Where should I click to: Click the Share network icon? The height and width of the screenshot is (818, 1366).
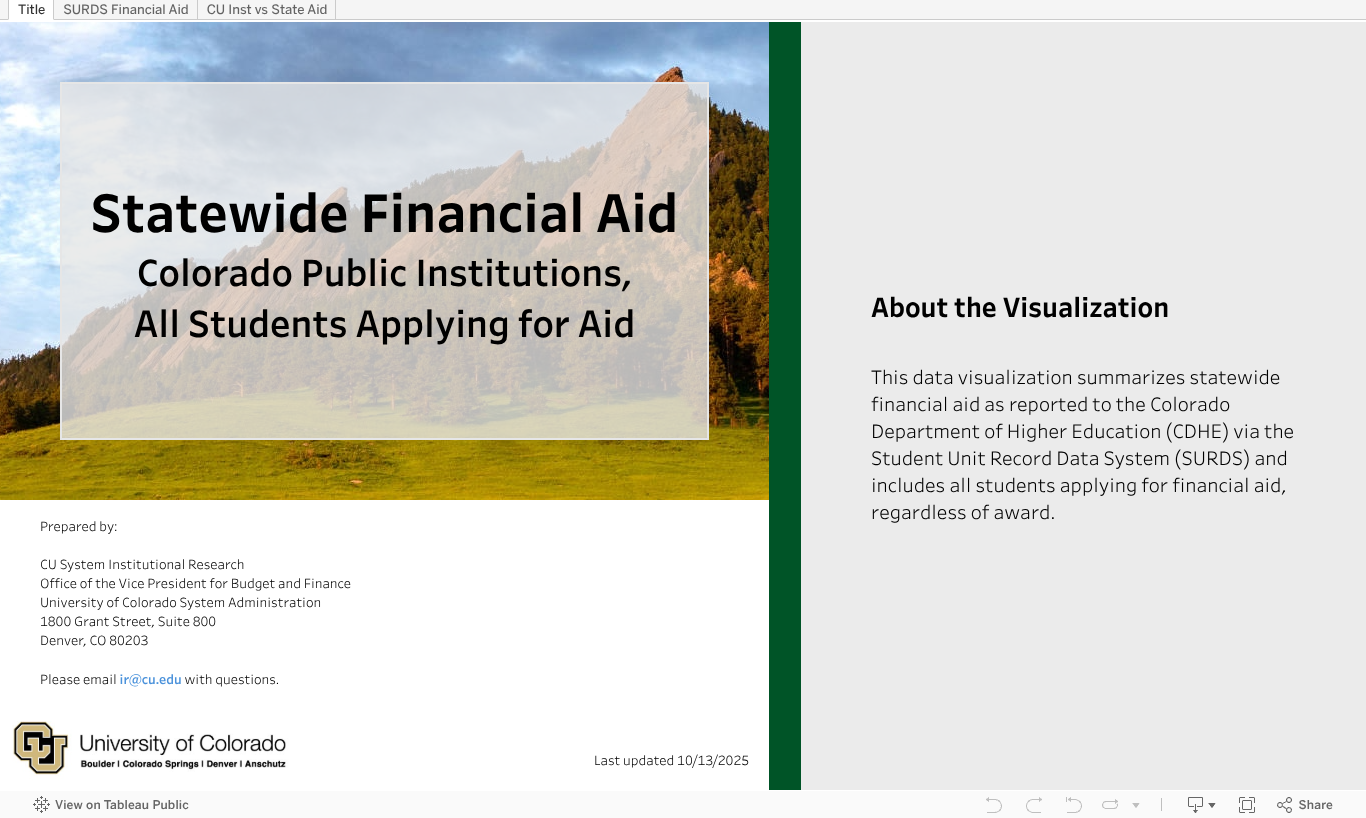1285,805
